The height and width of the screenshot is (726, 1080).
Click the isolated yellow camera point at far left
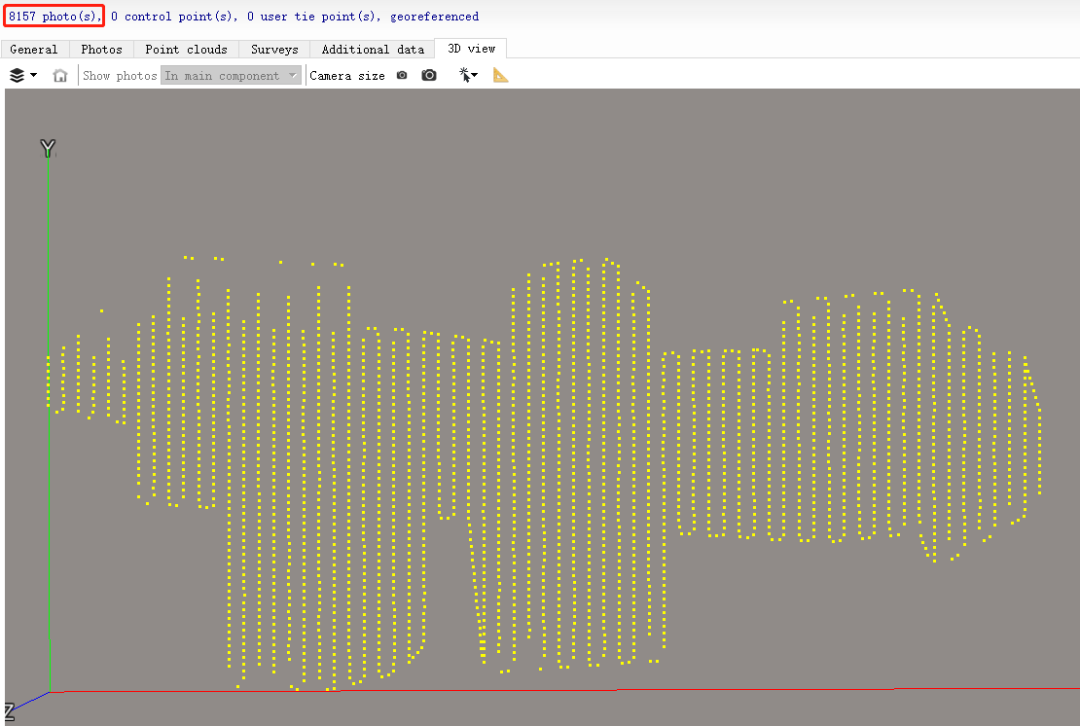click(x=101, y=311)
